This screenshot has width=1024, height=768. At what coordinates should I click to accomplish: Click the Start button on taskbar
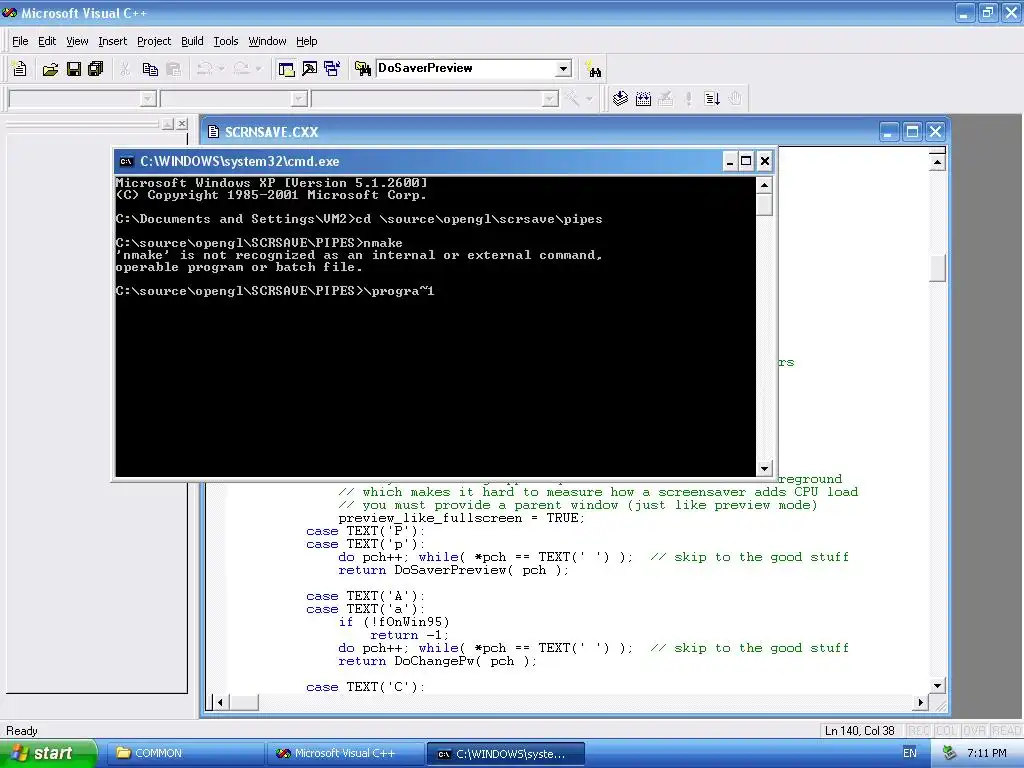point(48,754)
